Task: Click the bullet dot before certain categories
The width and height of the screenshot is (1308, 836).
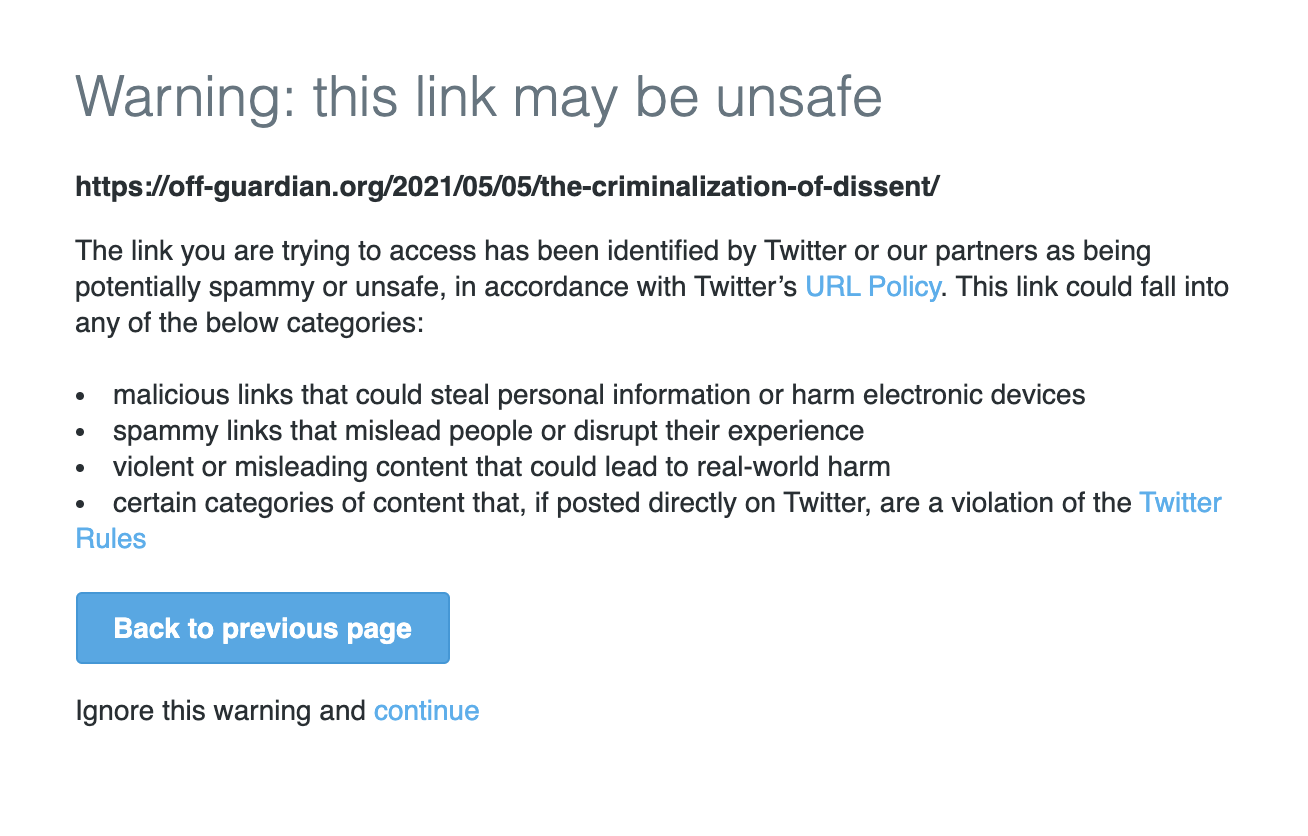Action: pos(82,504)
